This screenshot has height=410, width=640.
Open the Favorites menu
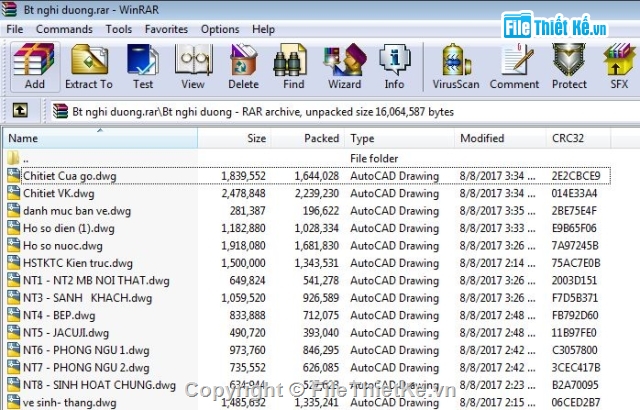pos(166,29)
